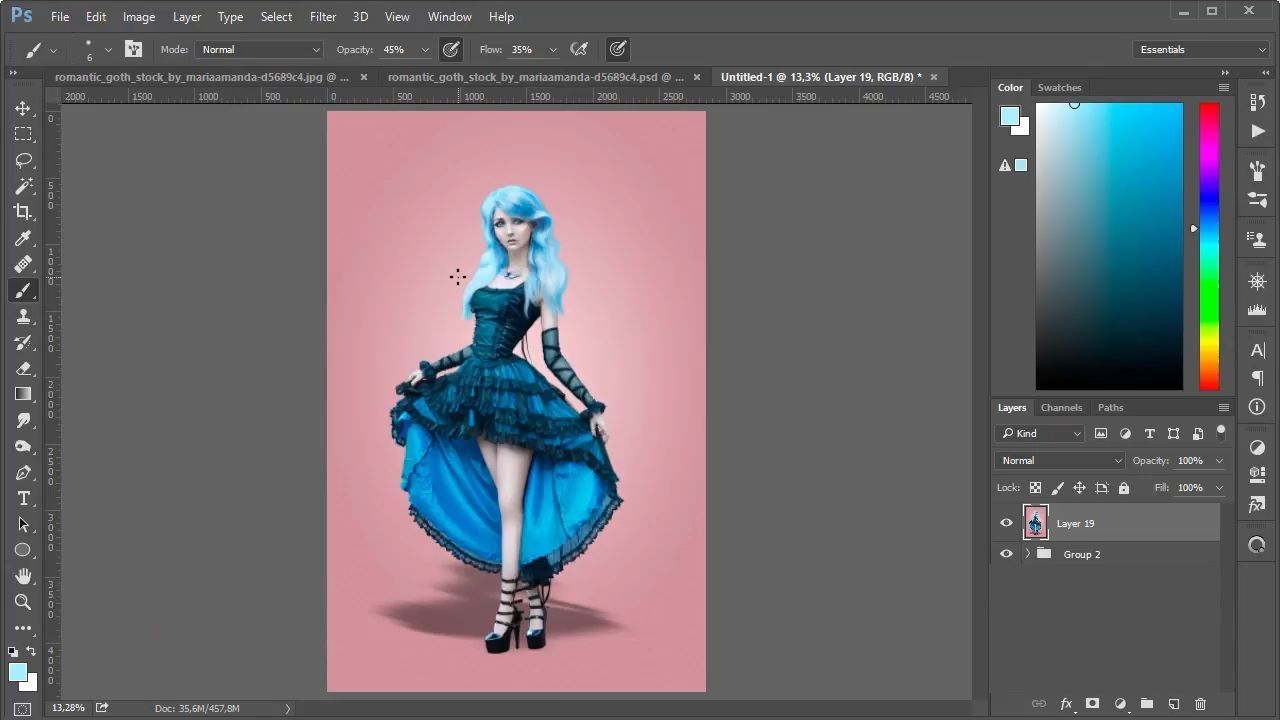Pick the Eyedropper tool

tap(23, 238)
